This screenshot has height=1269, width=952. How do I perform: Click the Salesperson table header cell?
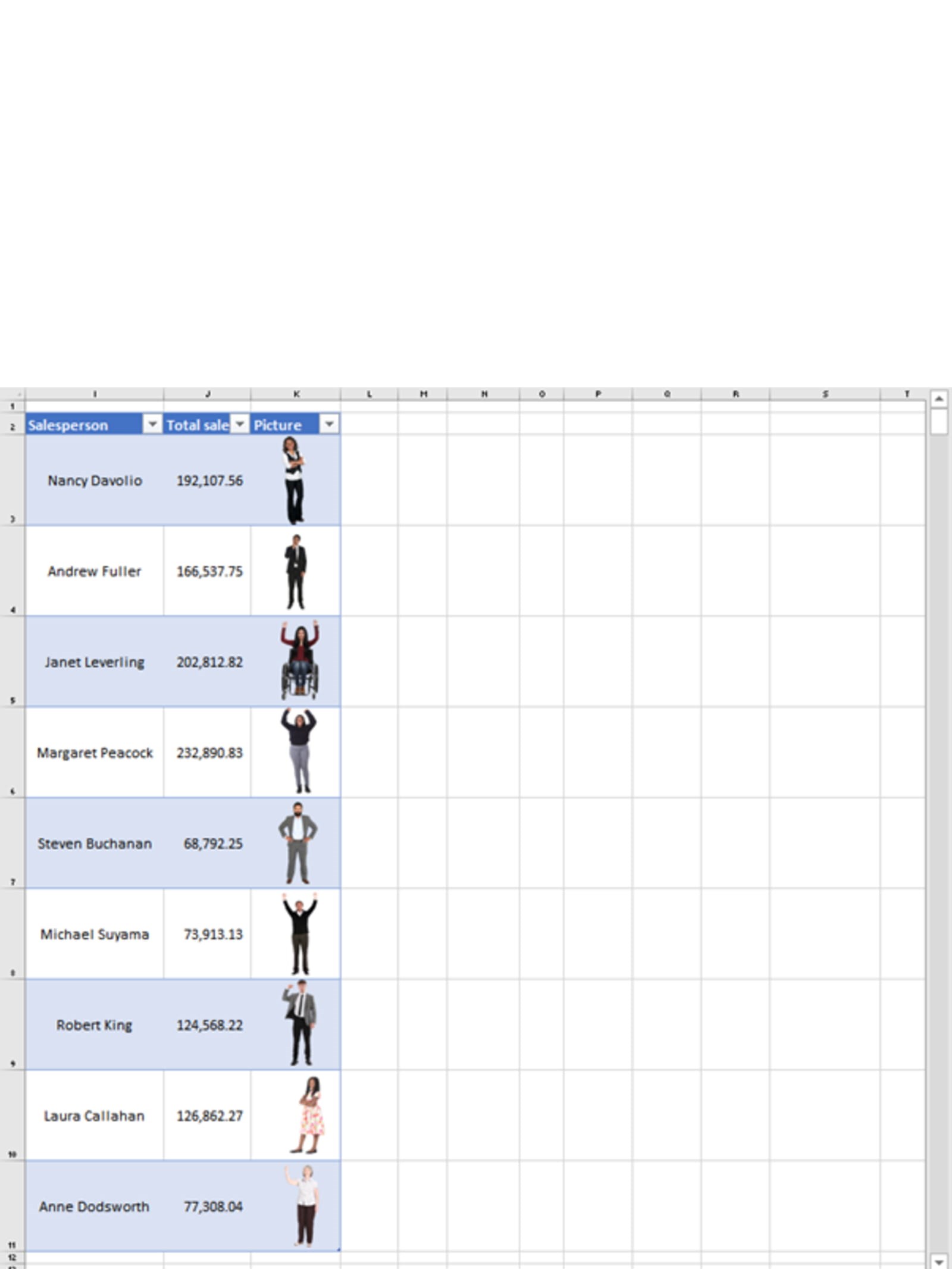pos(83,425)
